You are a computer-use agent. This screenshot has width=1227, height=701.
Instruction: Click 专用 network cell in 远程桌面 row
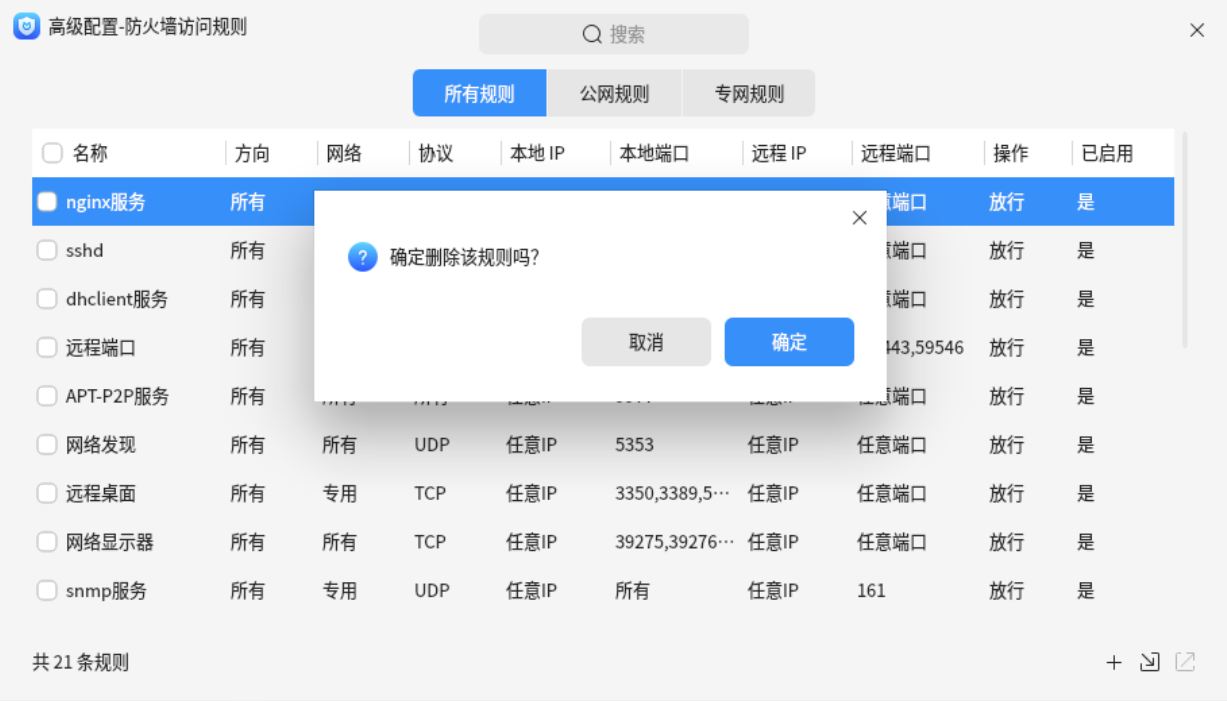coord(340,494)
